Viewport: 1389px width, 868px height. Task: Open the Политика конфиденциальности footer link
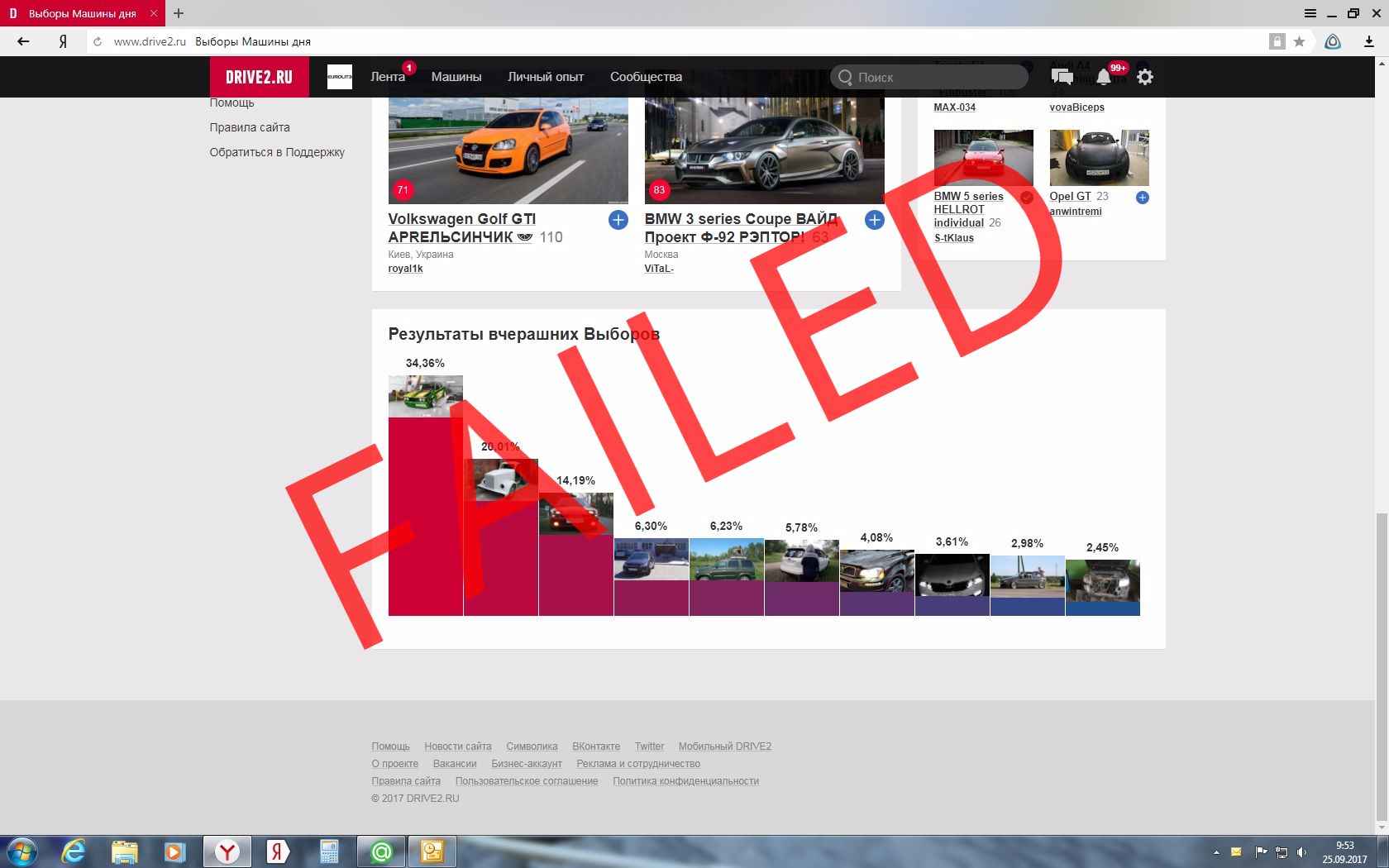(x=685, y=781)
